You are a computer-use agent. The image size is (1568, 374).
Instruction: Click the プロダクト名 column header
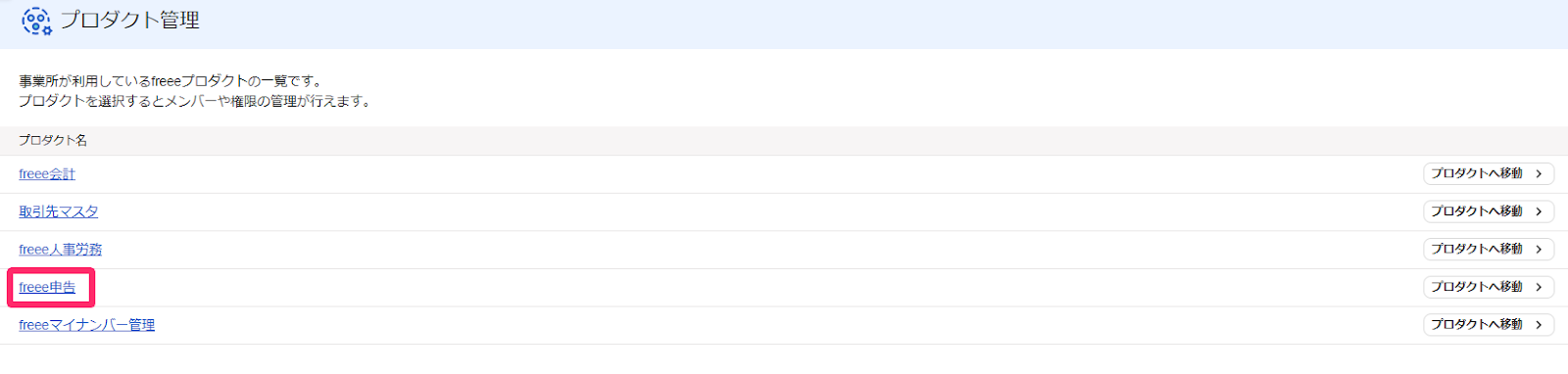(53, 140)
